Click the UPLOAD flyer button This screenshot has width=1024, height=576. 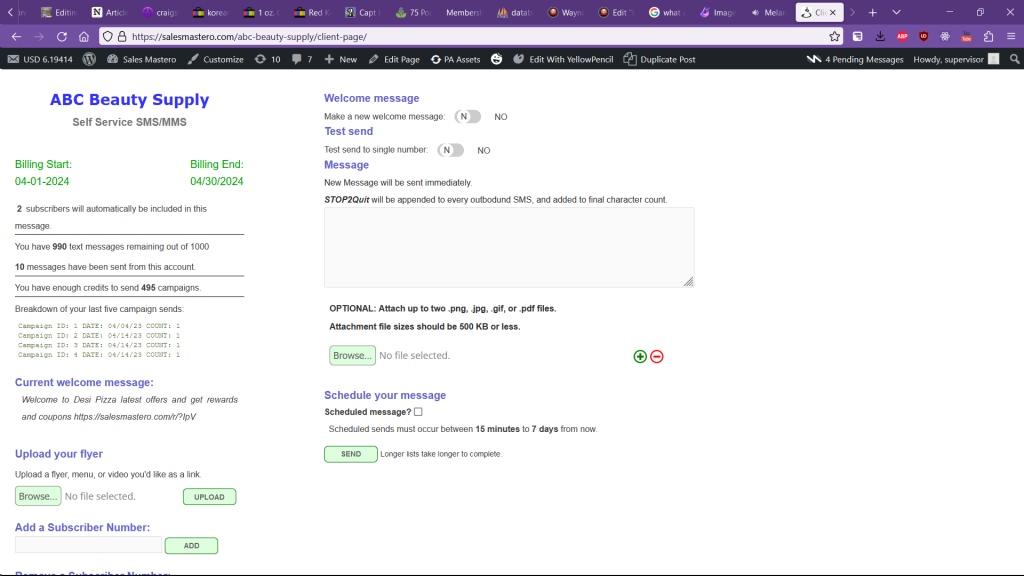coord(209,497)
